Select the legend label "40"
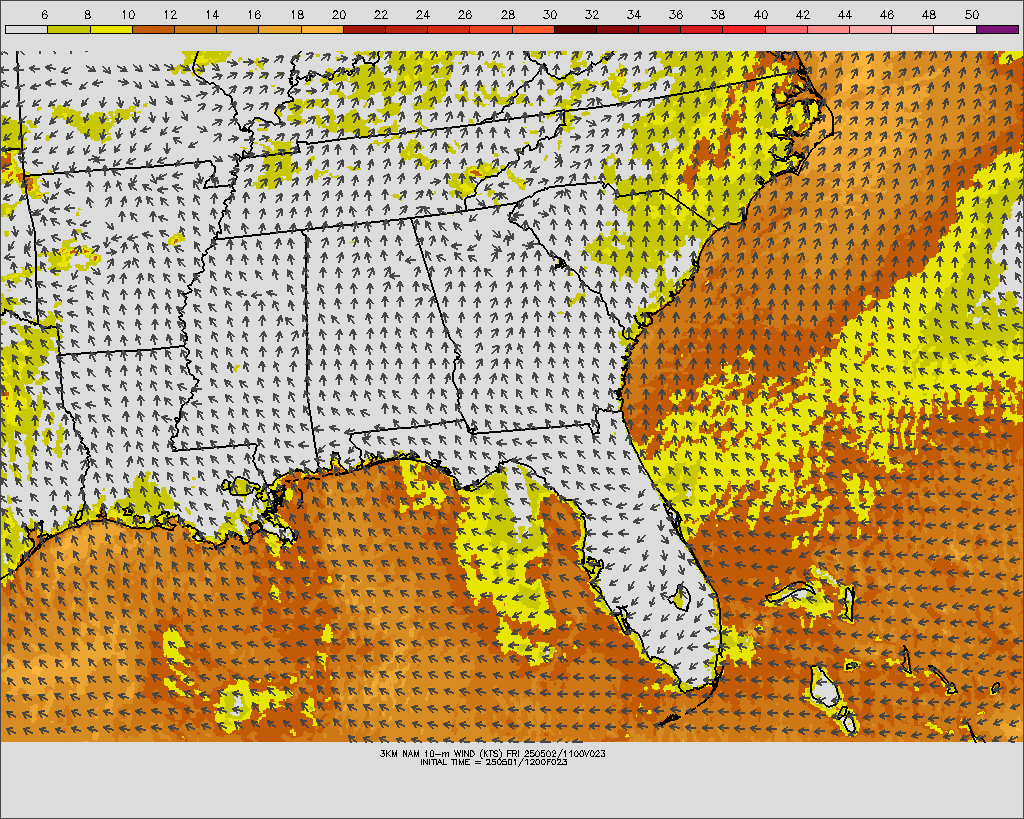The width and height of the screenshot is (1024, 819). (x=760, y=14)
